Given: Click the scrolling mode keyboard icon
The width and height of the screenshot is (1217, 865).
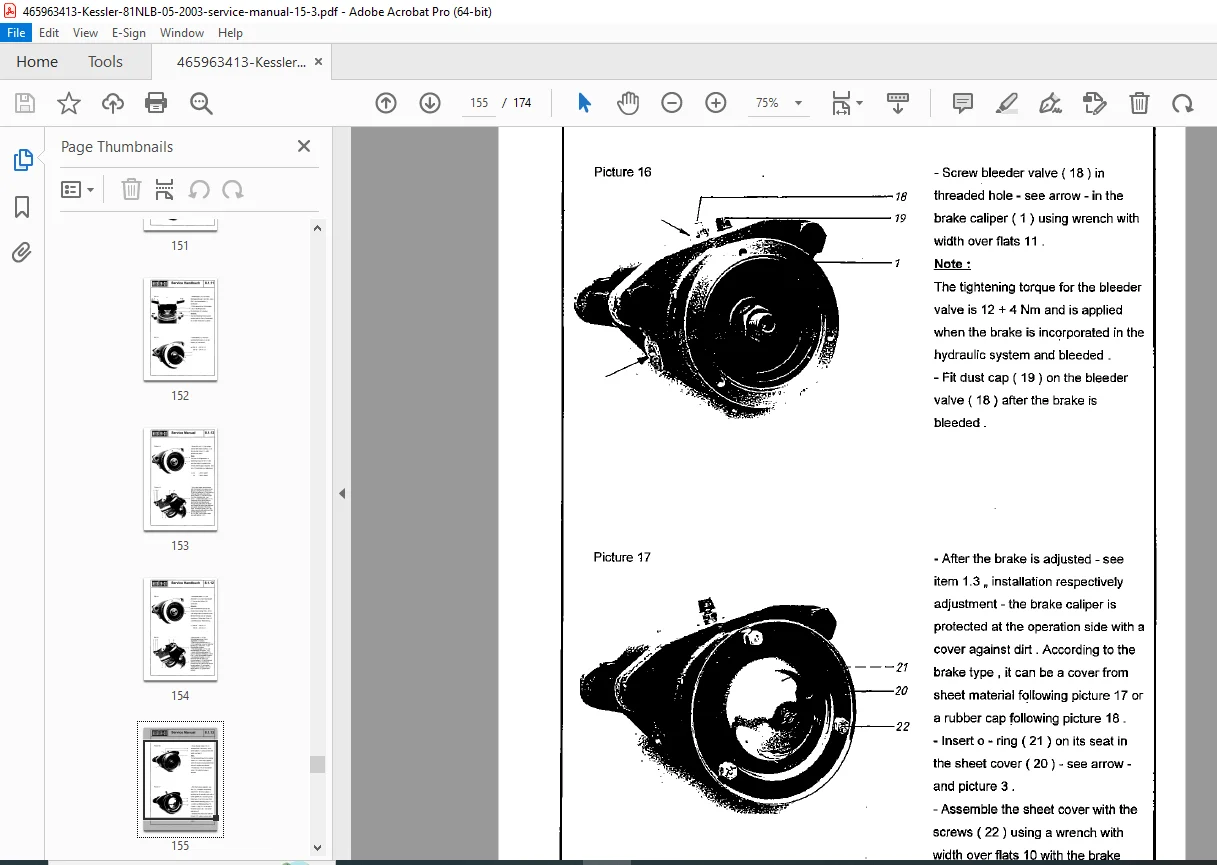Looking at the screenshot, I should click(898, 103).
